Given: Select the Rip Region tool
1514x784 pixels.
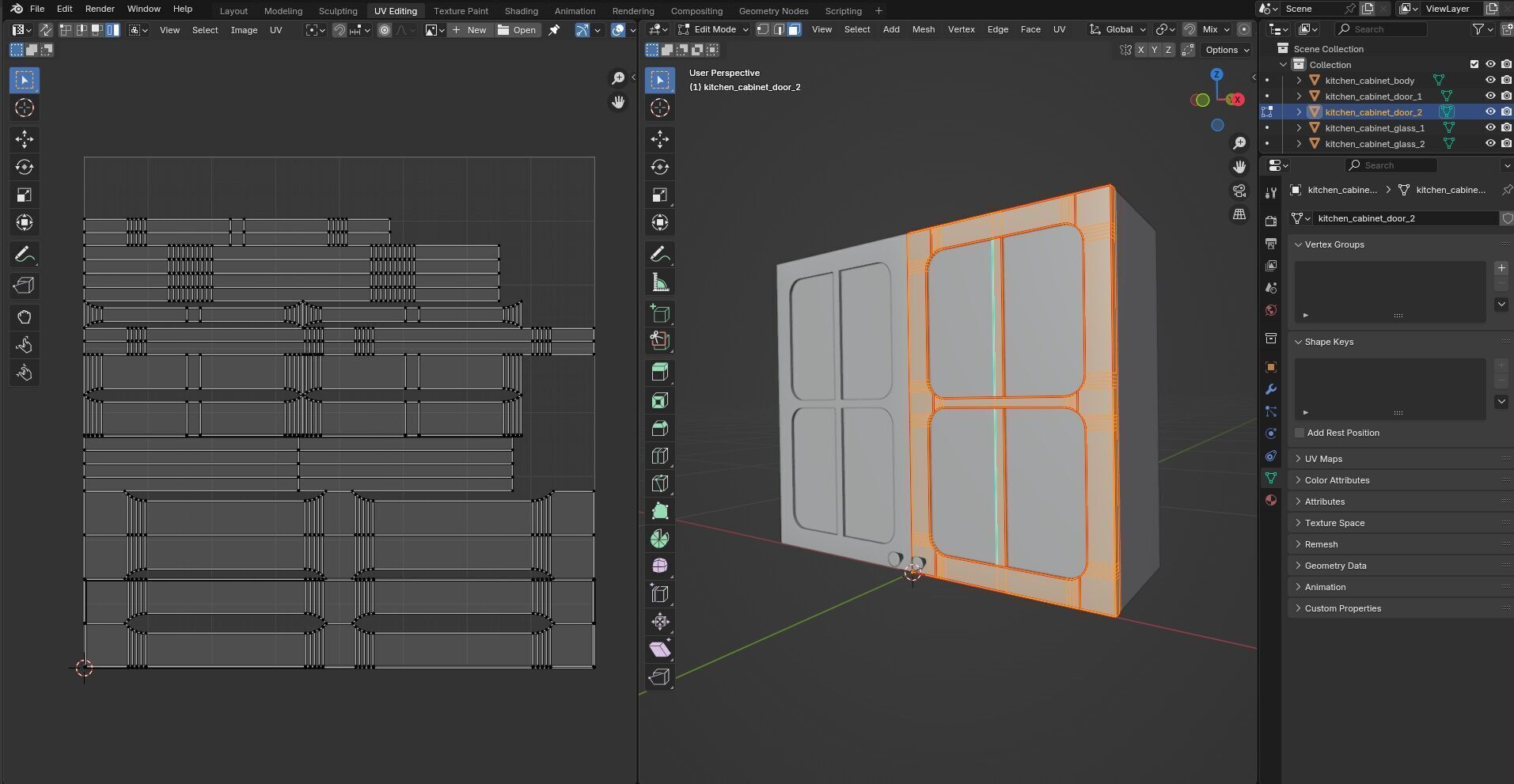Looking at the screenshot, I should click(660, 677).
